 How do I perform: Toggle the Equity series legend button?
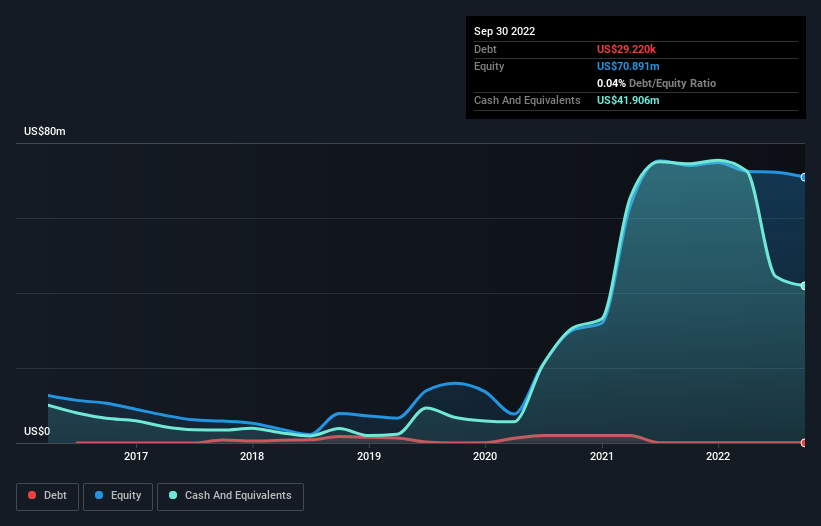[118, 496]
